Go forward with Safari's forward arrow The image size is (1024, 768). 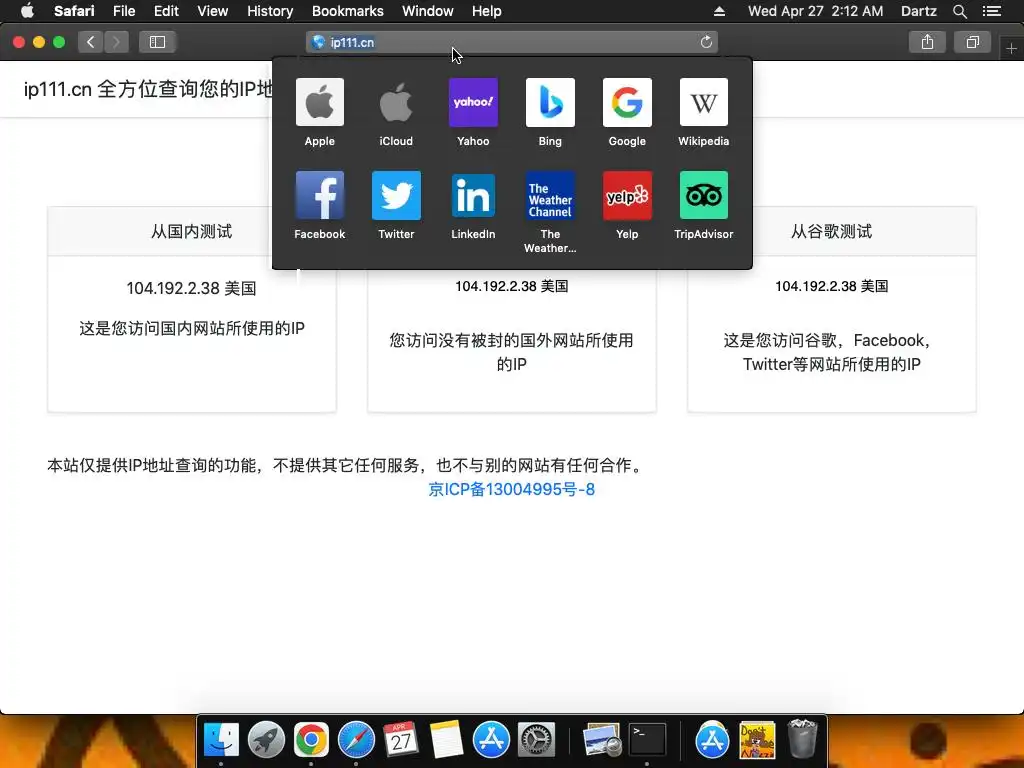coord(116,42)
